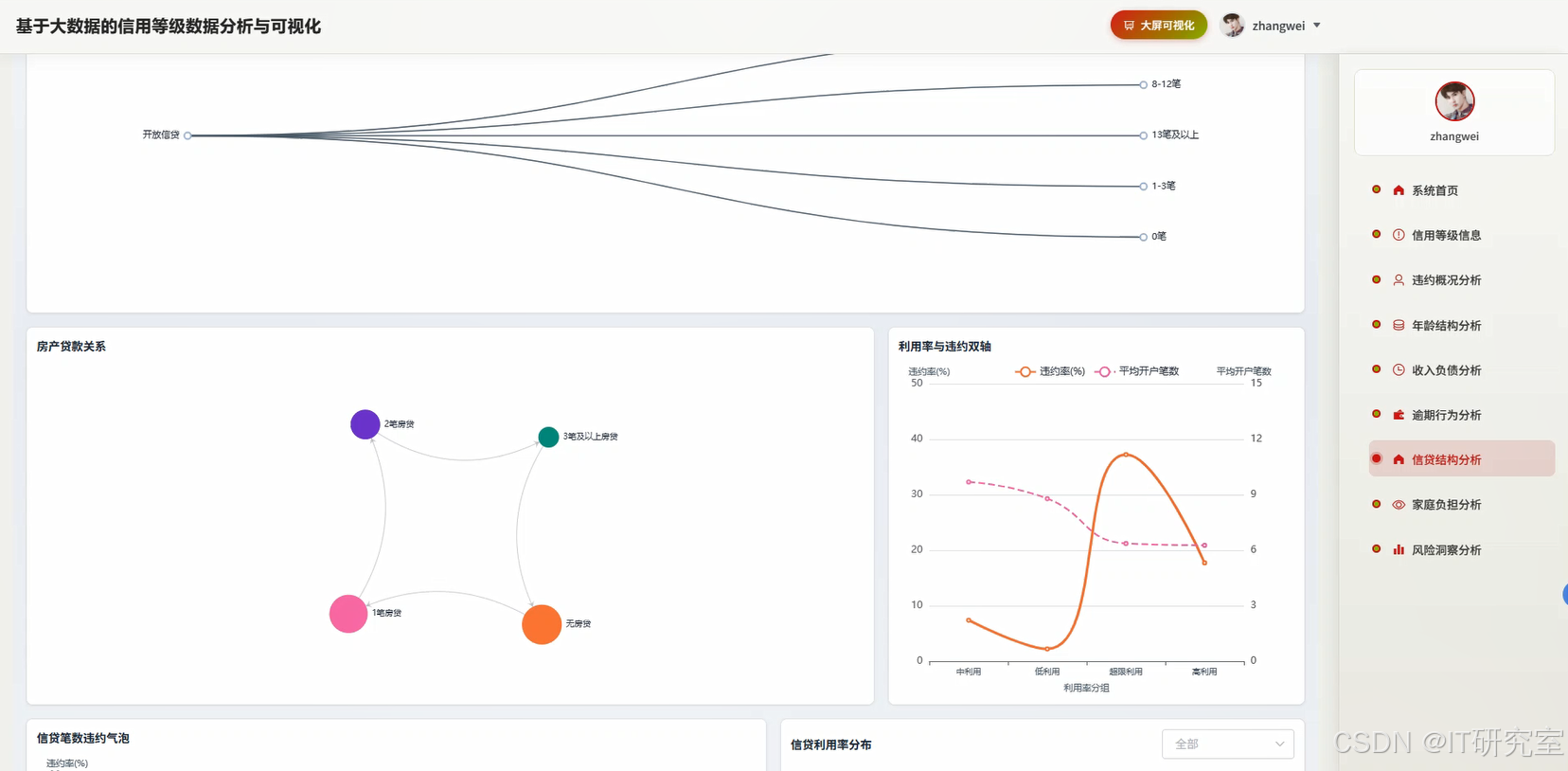
Task: Click the database icon beside 年龄结构分析
Action: (1399, 325)
